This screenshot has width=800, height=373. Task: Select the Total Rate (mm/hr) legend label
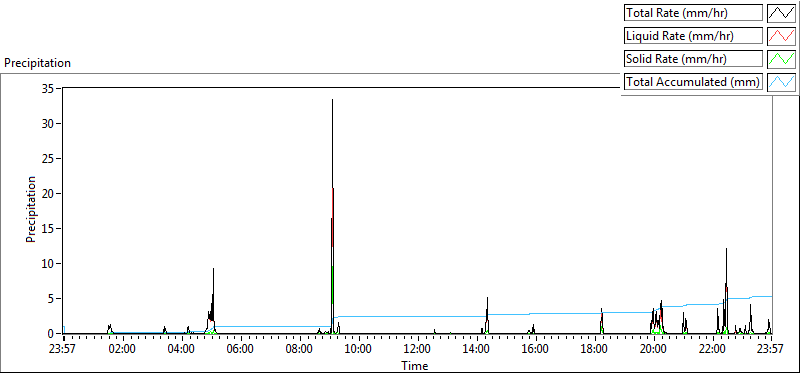click(693, 13)
